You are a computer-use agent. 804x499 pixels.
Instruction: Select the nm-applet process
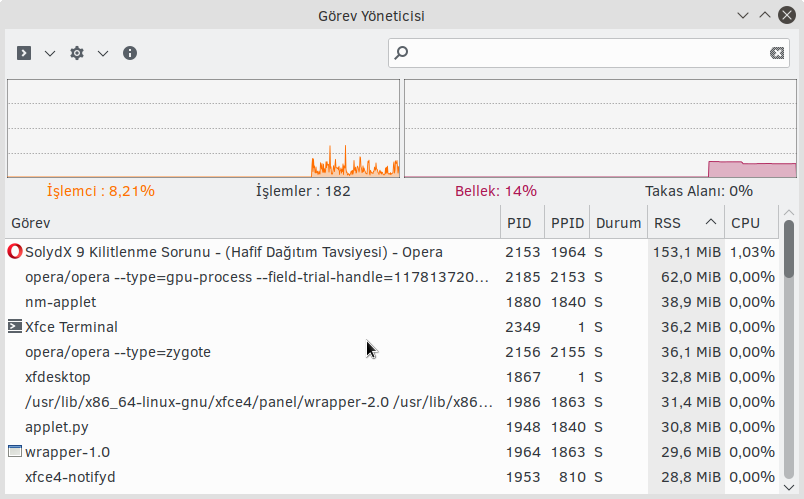[x=392, y=302]
